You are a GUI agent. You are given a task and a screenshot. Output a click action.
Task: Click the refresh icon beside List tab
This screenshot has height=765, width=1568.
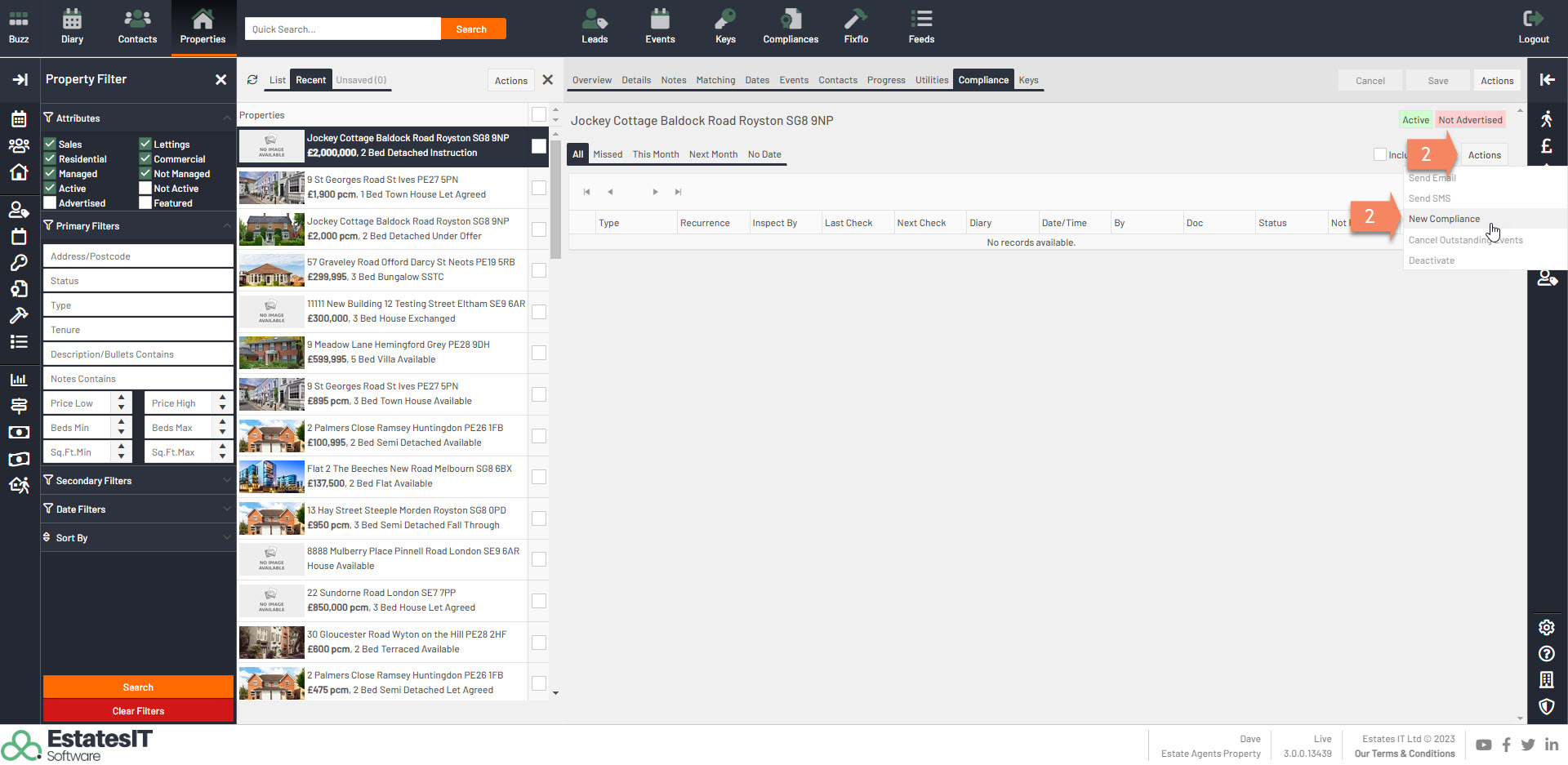[x=252, y=80]
